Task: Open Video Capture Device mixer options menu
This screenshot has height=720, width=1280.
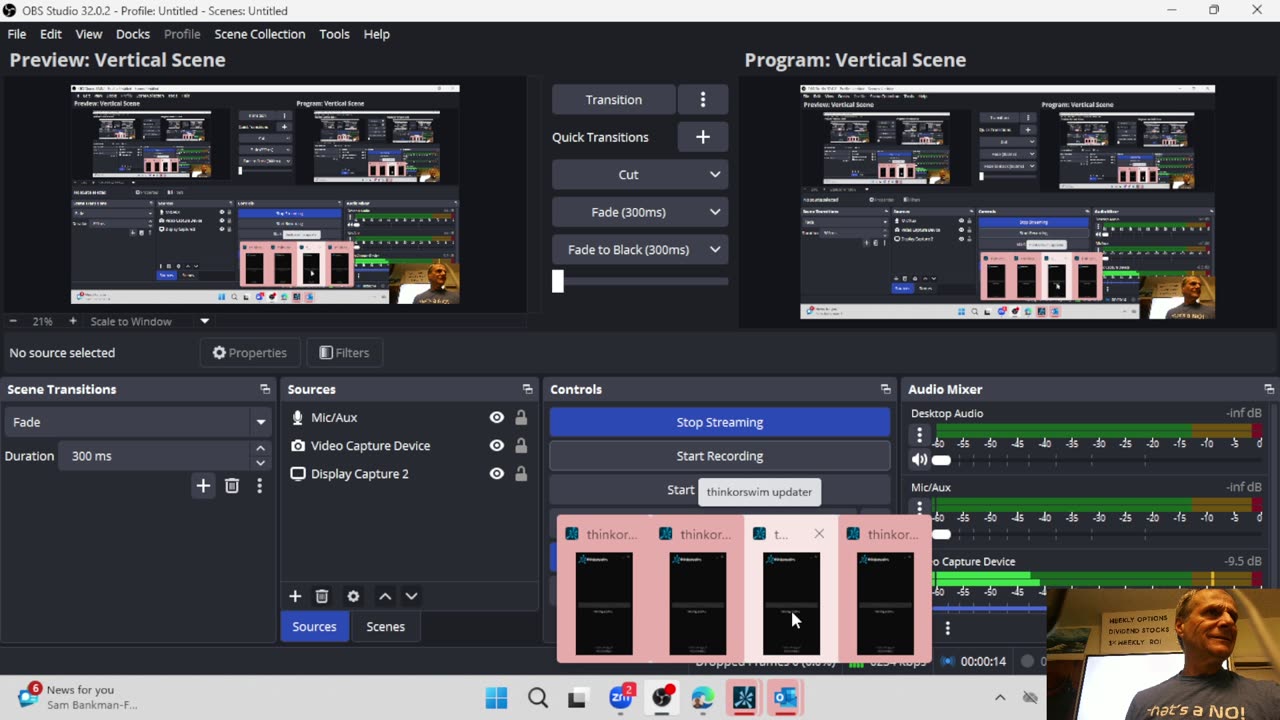Action: [947, 628]
